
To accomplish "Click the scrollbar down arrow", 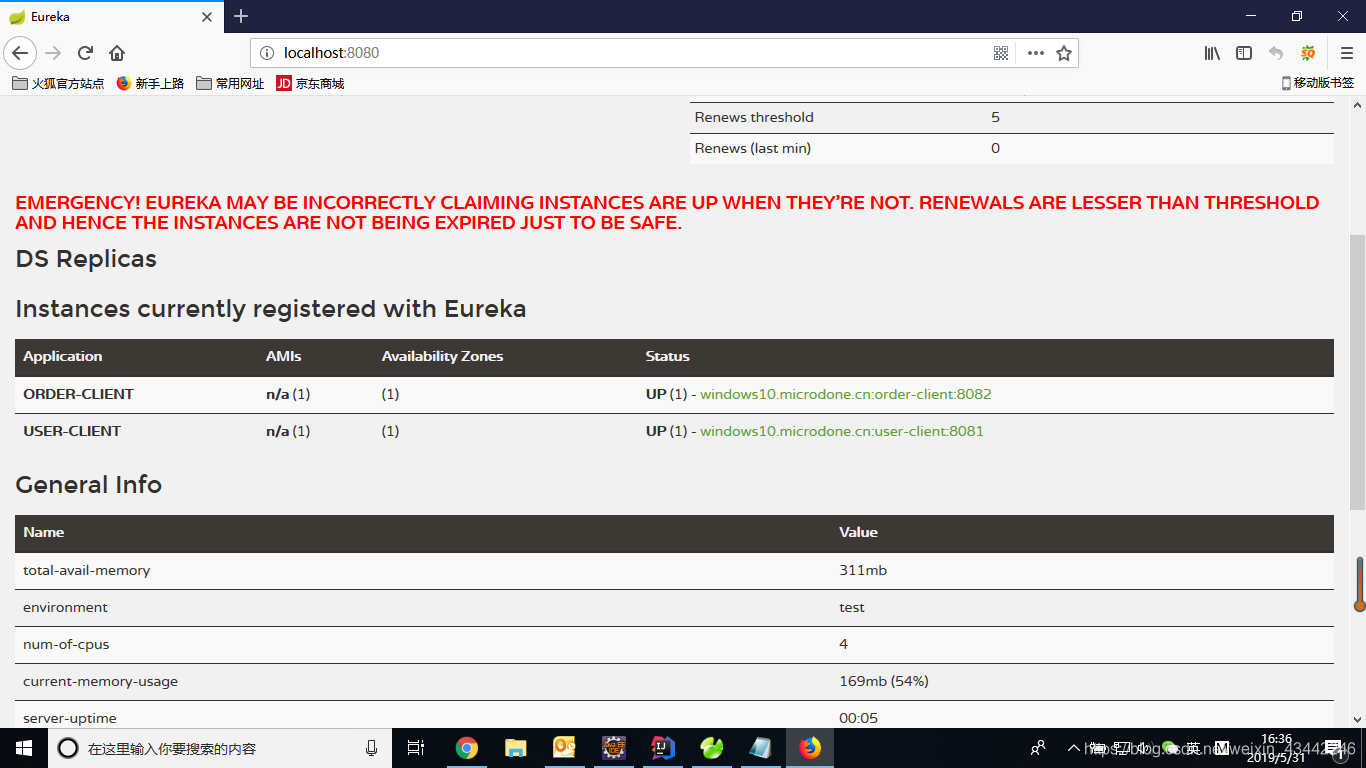I will [1358, 718].
